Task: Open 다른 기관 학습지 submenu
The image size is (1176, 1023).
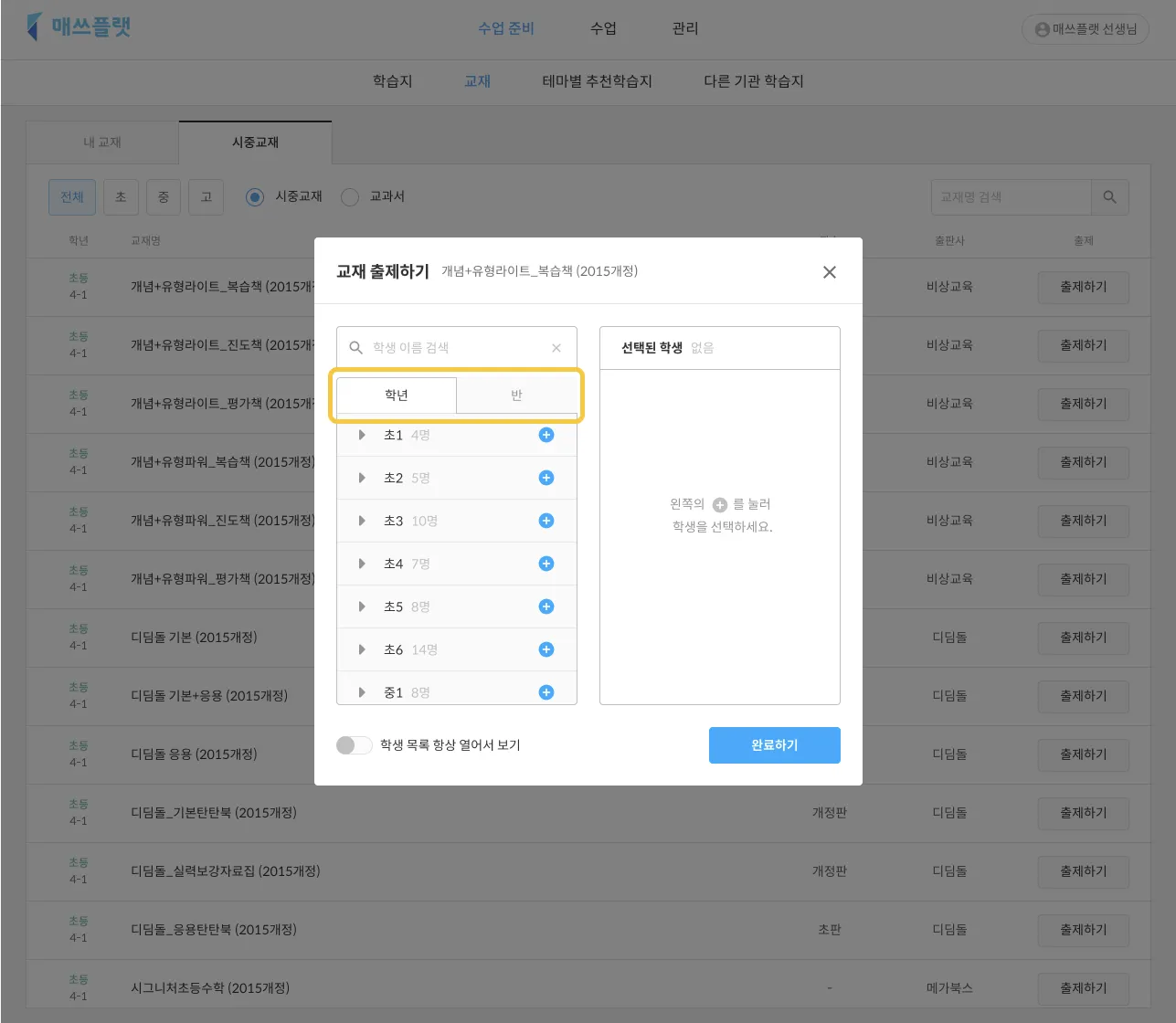Action: (754, 81)
